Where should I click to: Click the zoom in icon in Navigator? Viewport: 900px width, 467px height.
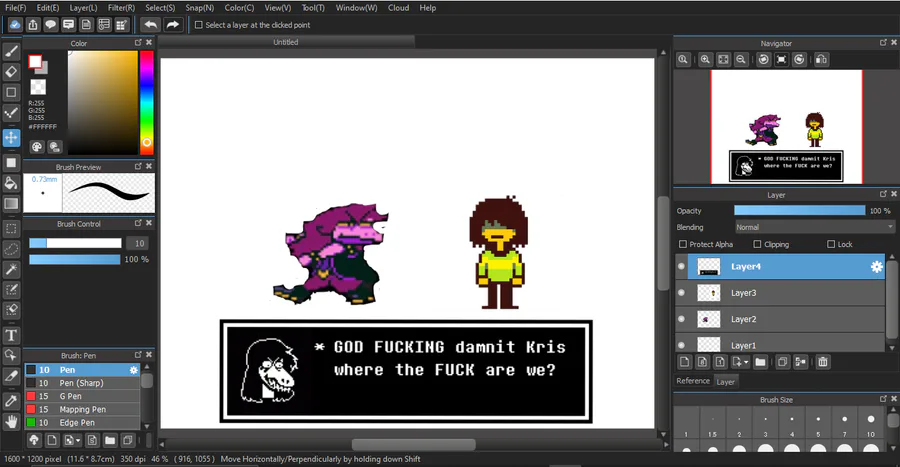pos(705,60)
